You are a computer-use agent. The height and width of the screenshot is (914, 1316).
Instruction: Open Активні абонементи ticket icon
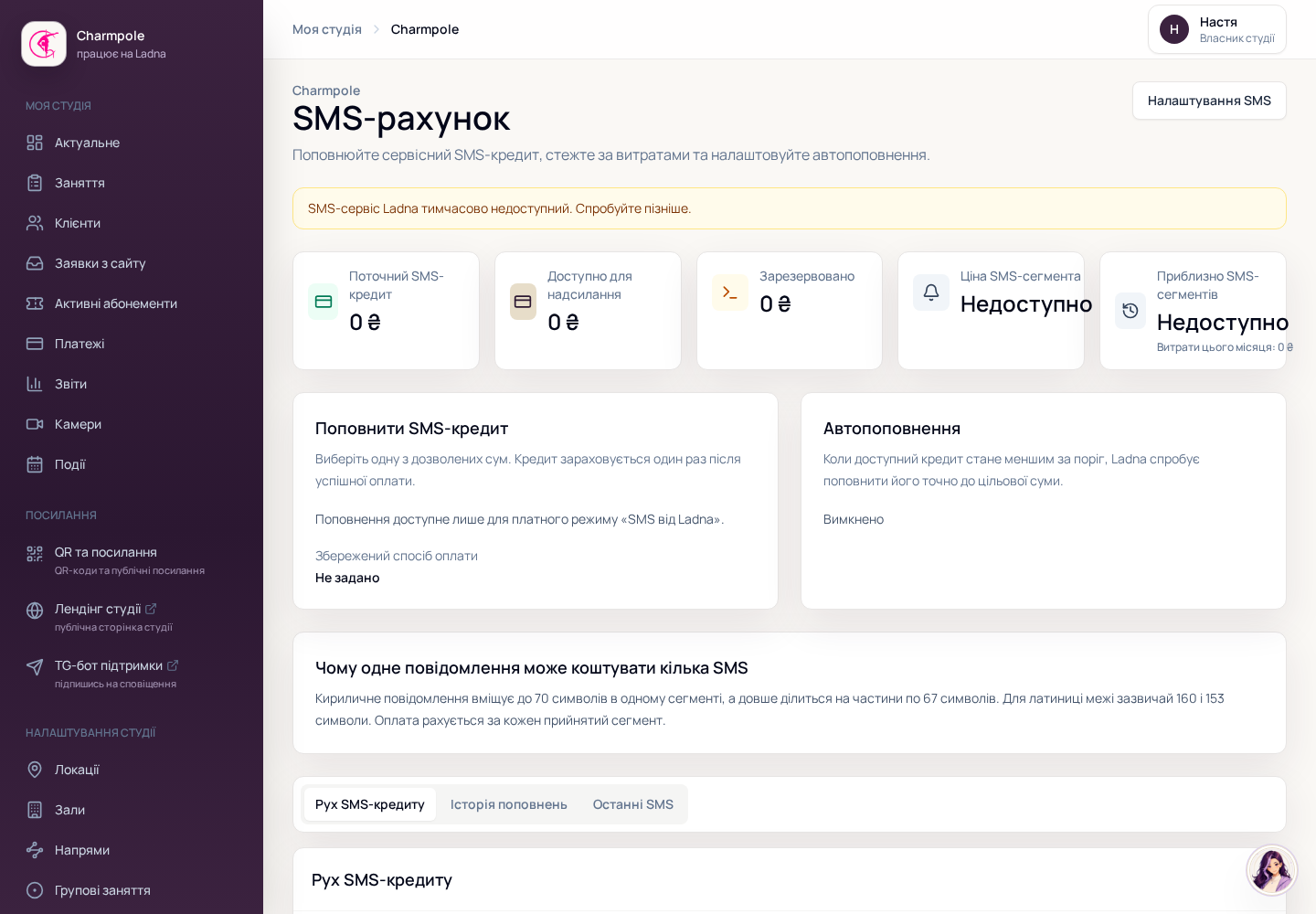click(x=35, y=303)
